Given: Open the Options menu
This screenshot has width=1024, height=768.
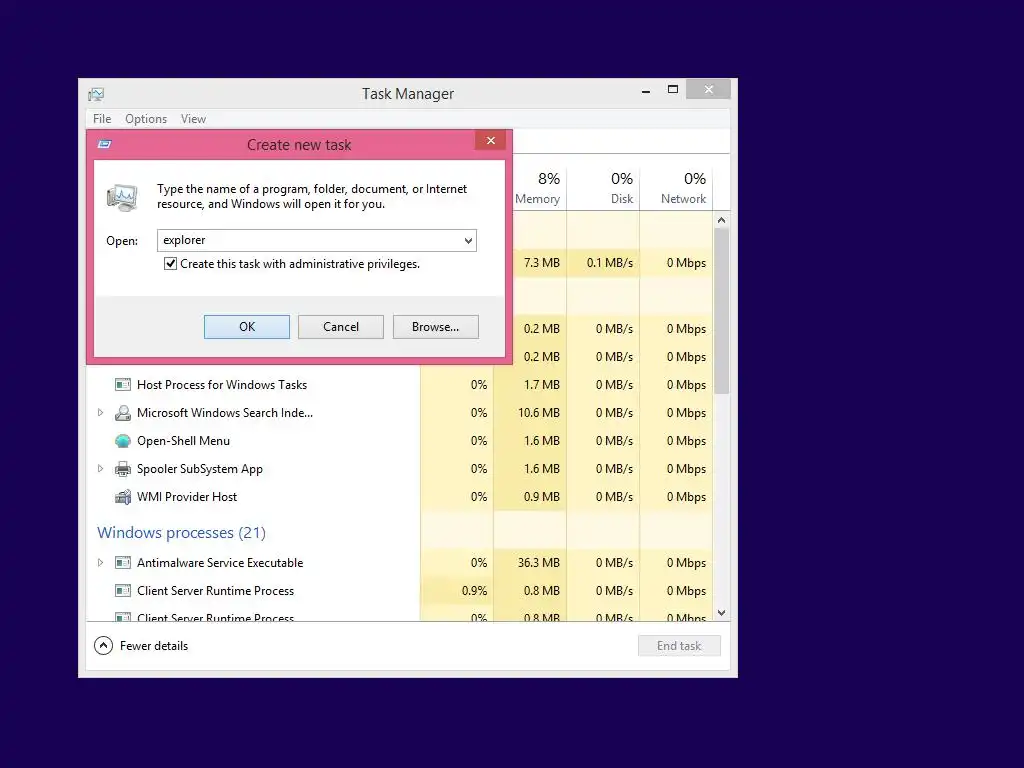Looking at the screenshot, I should [x=146, y=119].
